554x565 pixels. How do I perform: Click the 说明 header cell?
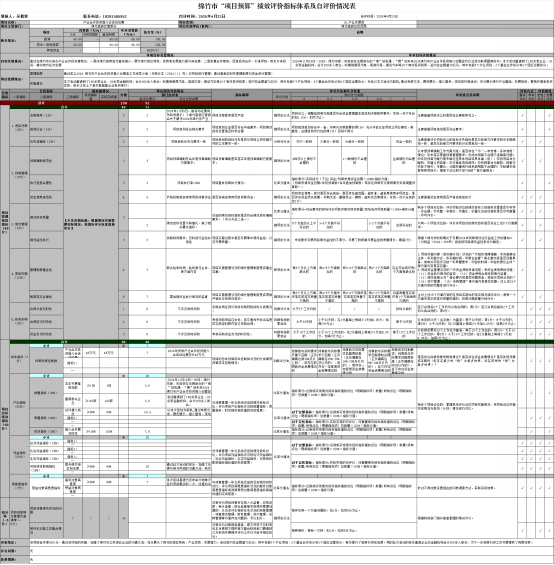tap(360, 32)
